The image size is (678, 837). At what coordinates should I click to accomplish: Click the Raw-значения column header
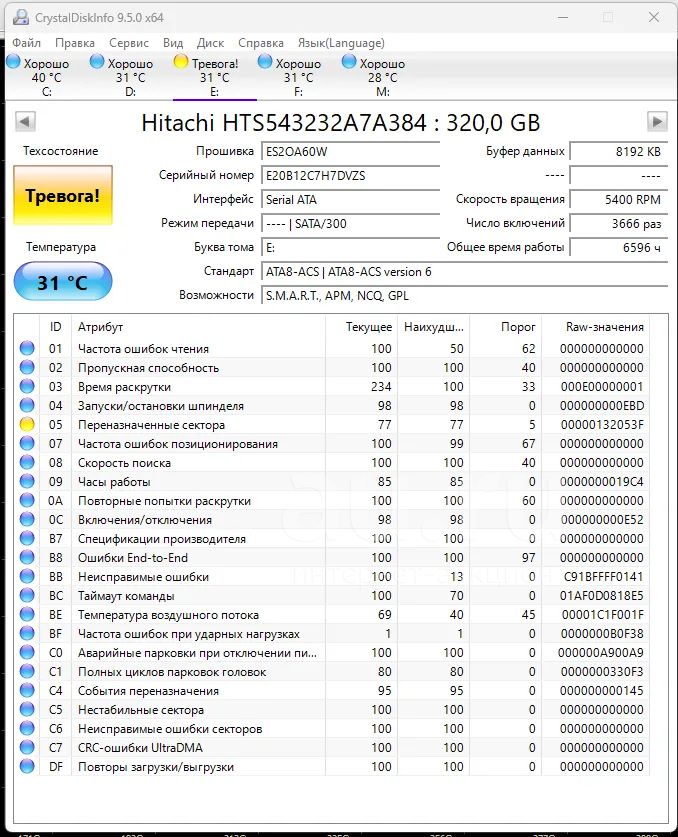[604, 327]
